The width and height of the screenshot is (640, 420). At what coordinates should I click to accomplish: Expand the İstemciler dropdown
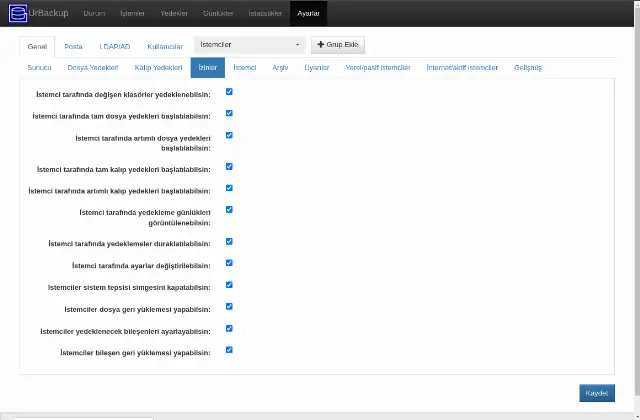pos(250,44)
